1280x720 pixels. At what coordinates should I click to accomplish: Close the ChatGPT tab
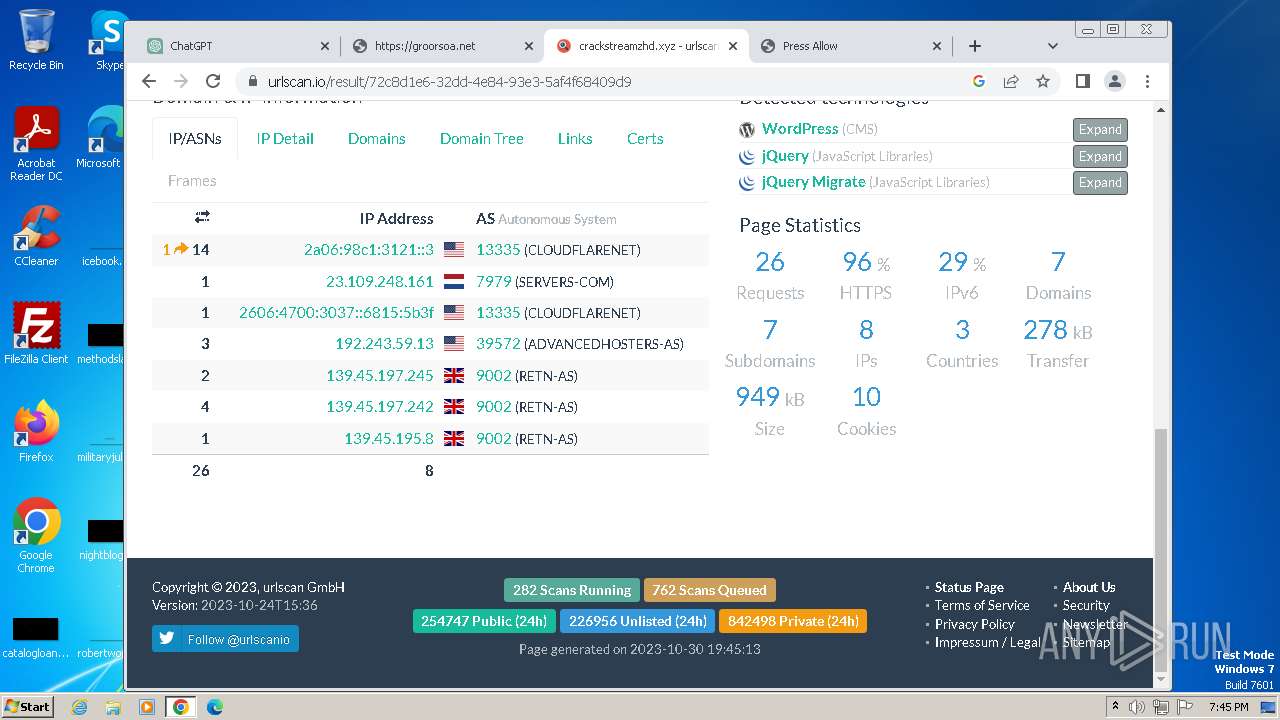(325, 46)
